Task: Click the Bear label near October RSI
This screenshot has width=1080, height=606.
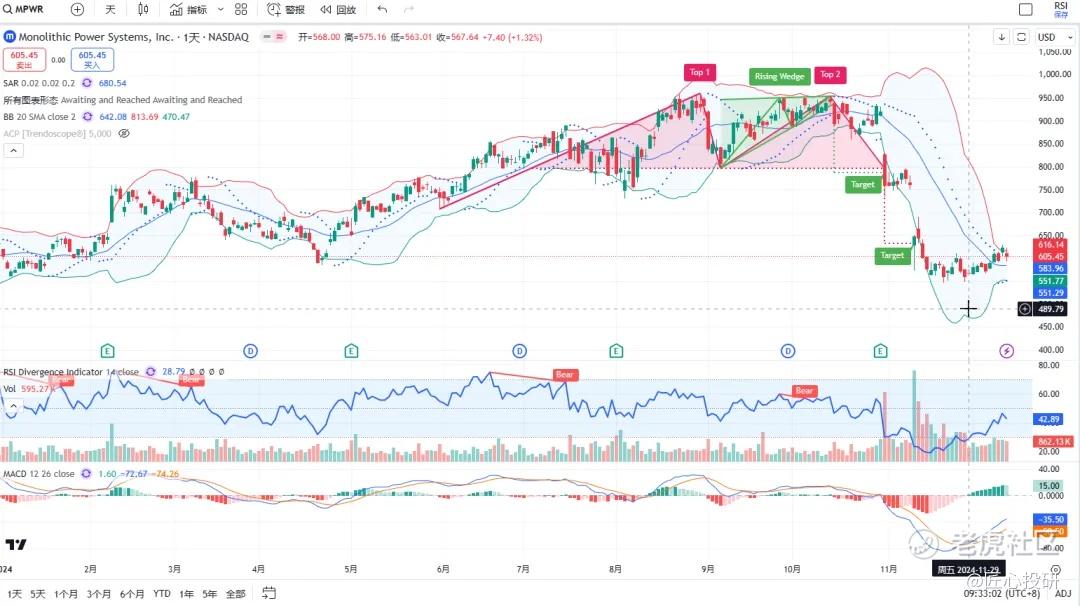Action: (804, 391)
